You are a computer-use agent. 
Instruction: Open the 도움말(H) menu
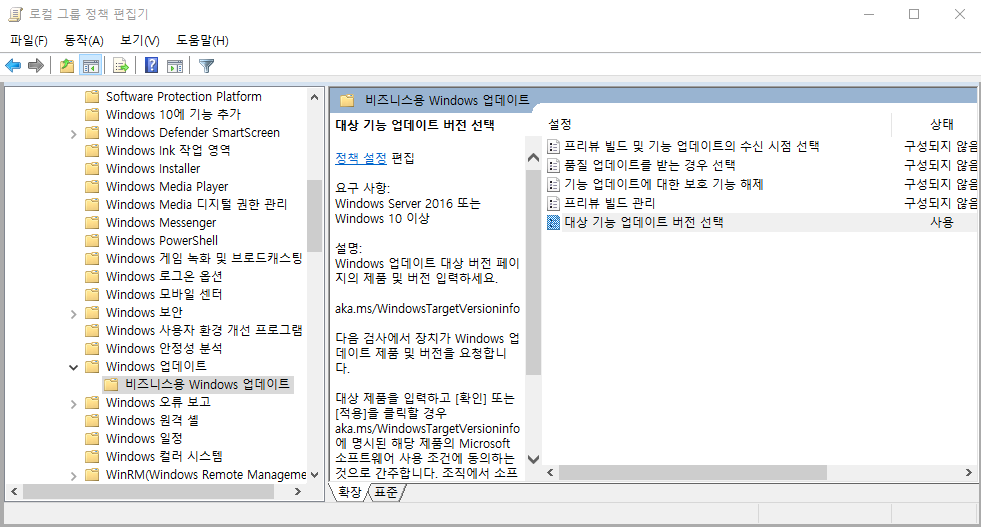pyautogui.click(x=202, y=41)
